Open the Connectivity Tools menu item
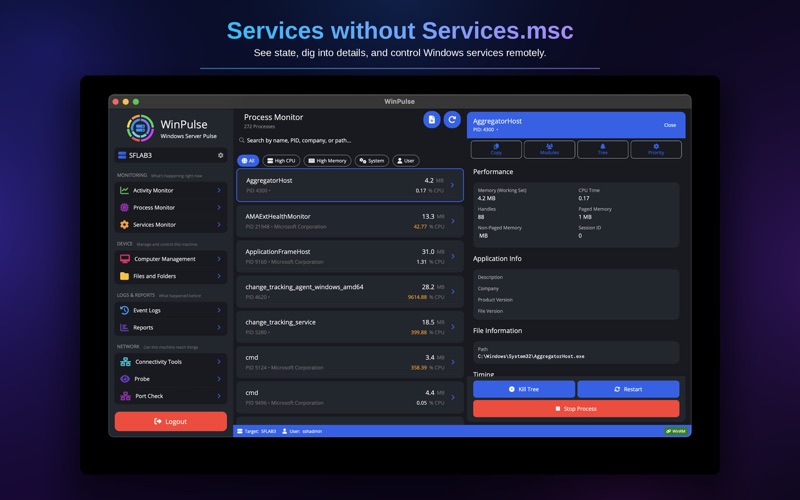Screen dimensions: 800x500 coord(171,362)
